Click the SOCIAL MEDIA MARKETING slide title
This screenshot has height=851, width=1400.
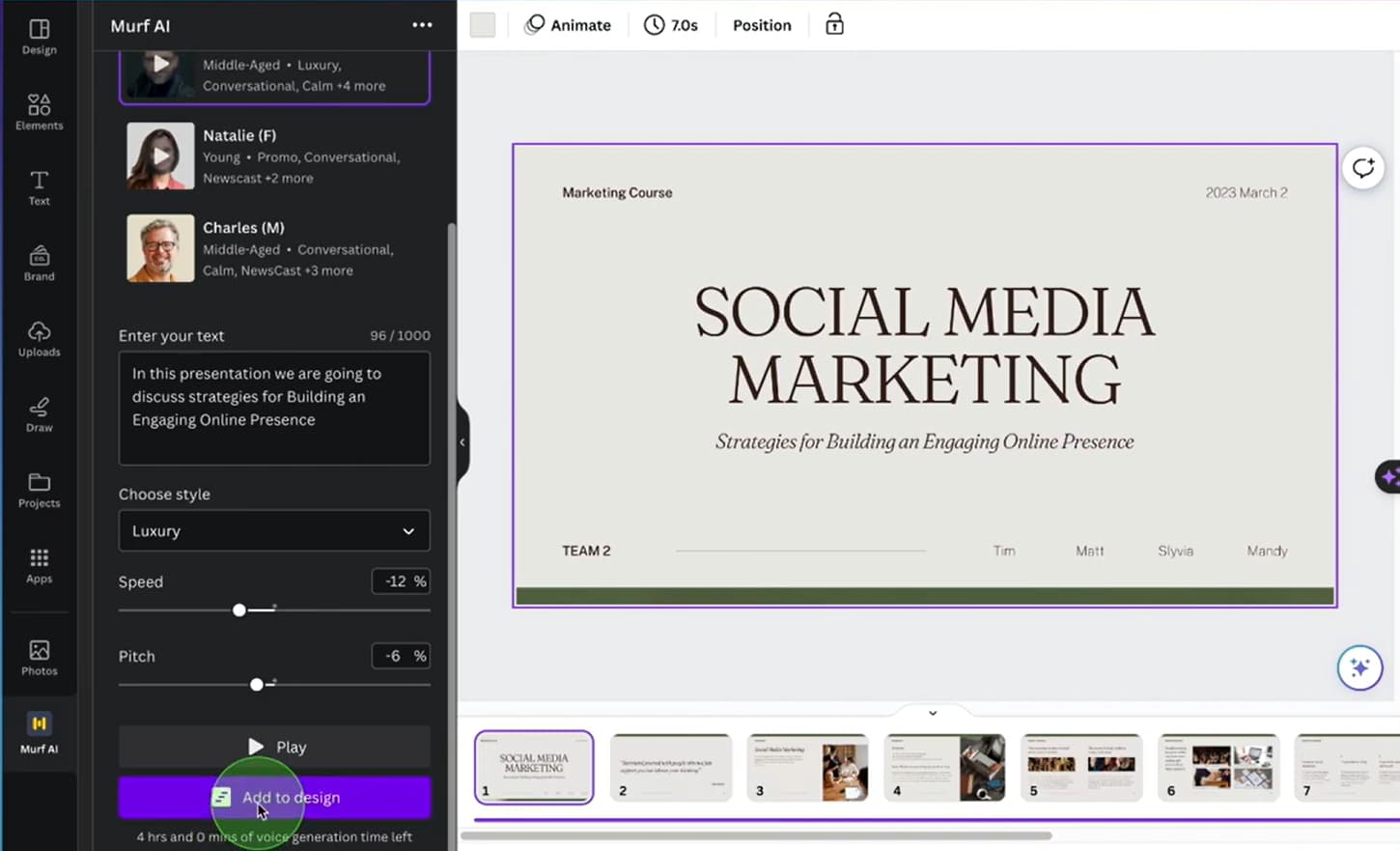925,345
